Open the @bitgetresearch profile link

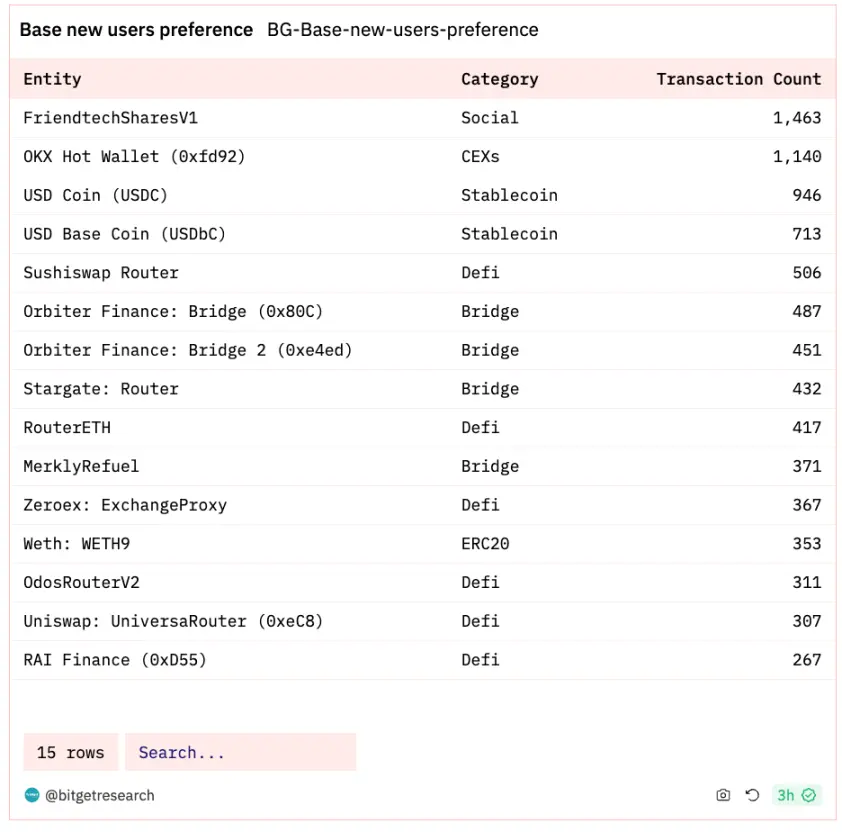pos(99,796)
